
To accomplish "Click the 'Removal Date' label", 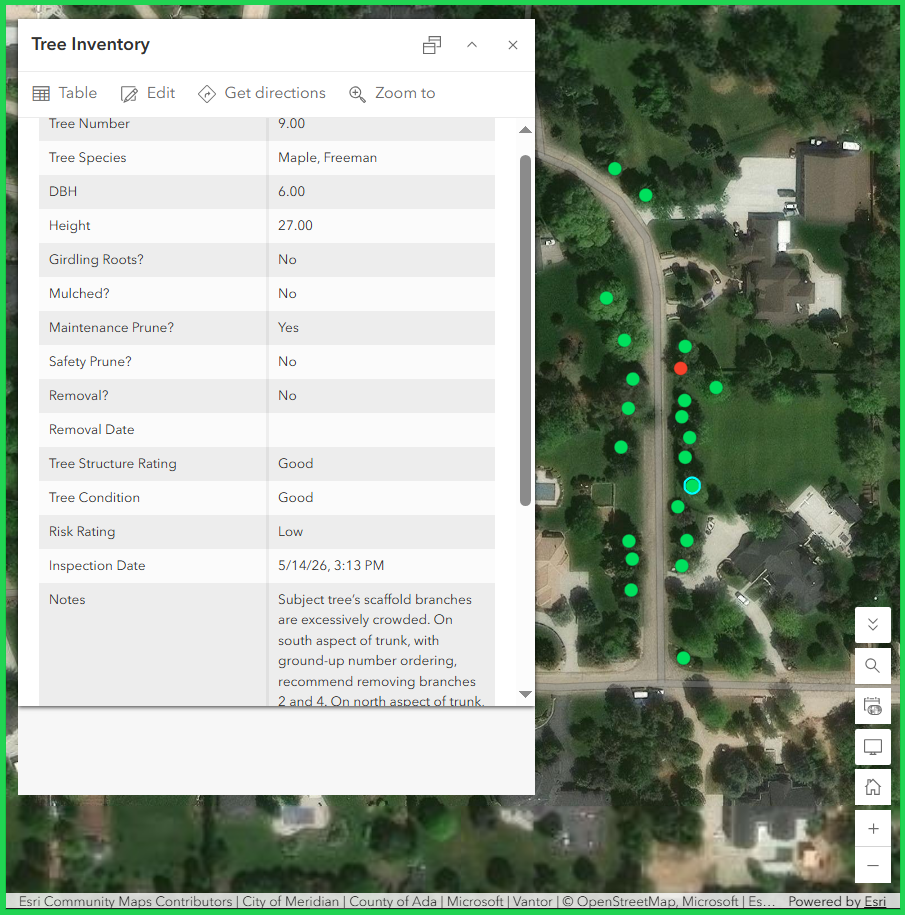I will [x=92, y=429].
